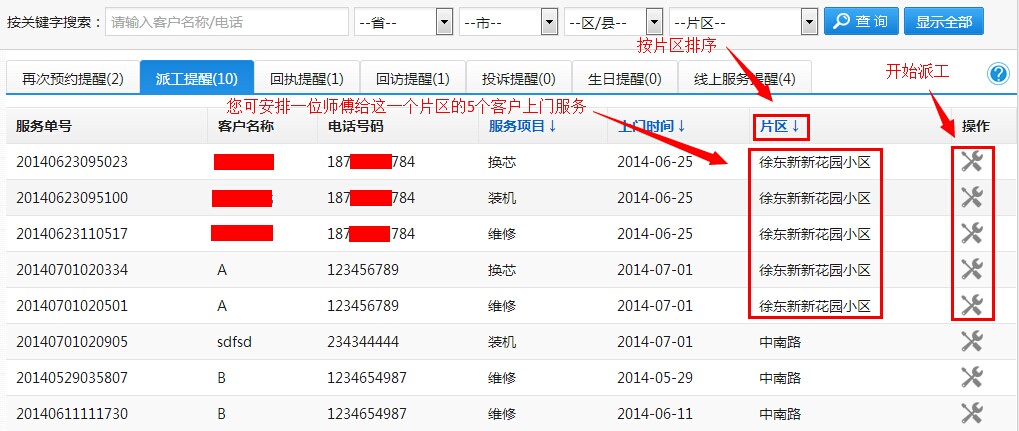Click dispatch wrench icon for order 20140529035807
Viewport: 1019px width, 431px height.
pos(971,378)
